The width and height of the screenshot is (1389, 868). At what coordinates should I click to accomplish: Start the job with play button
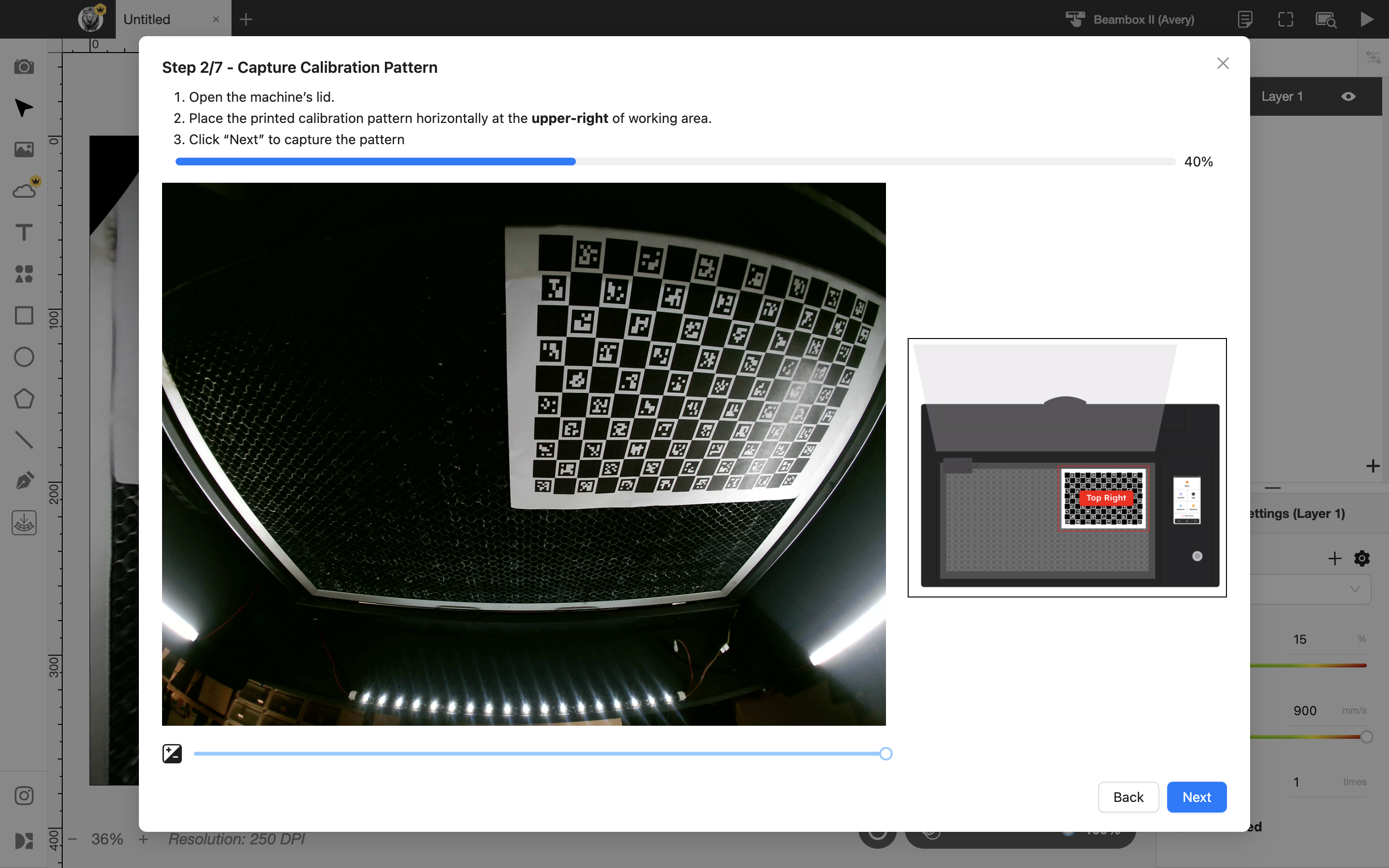[x=1367, y=19]
